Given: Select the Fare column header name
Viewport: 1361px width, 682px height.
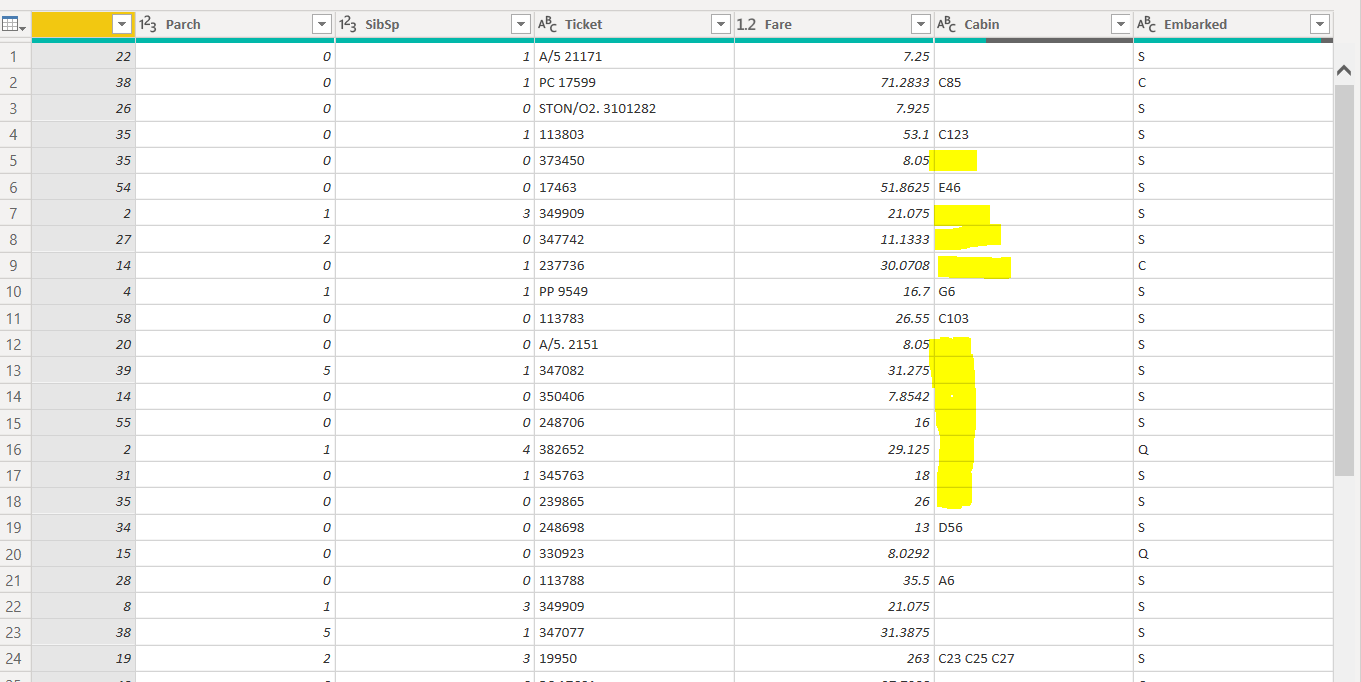Looking at the screenshot, I should 778,24.
